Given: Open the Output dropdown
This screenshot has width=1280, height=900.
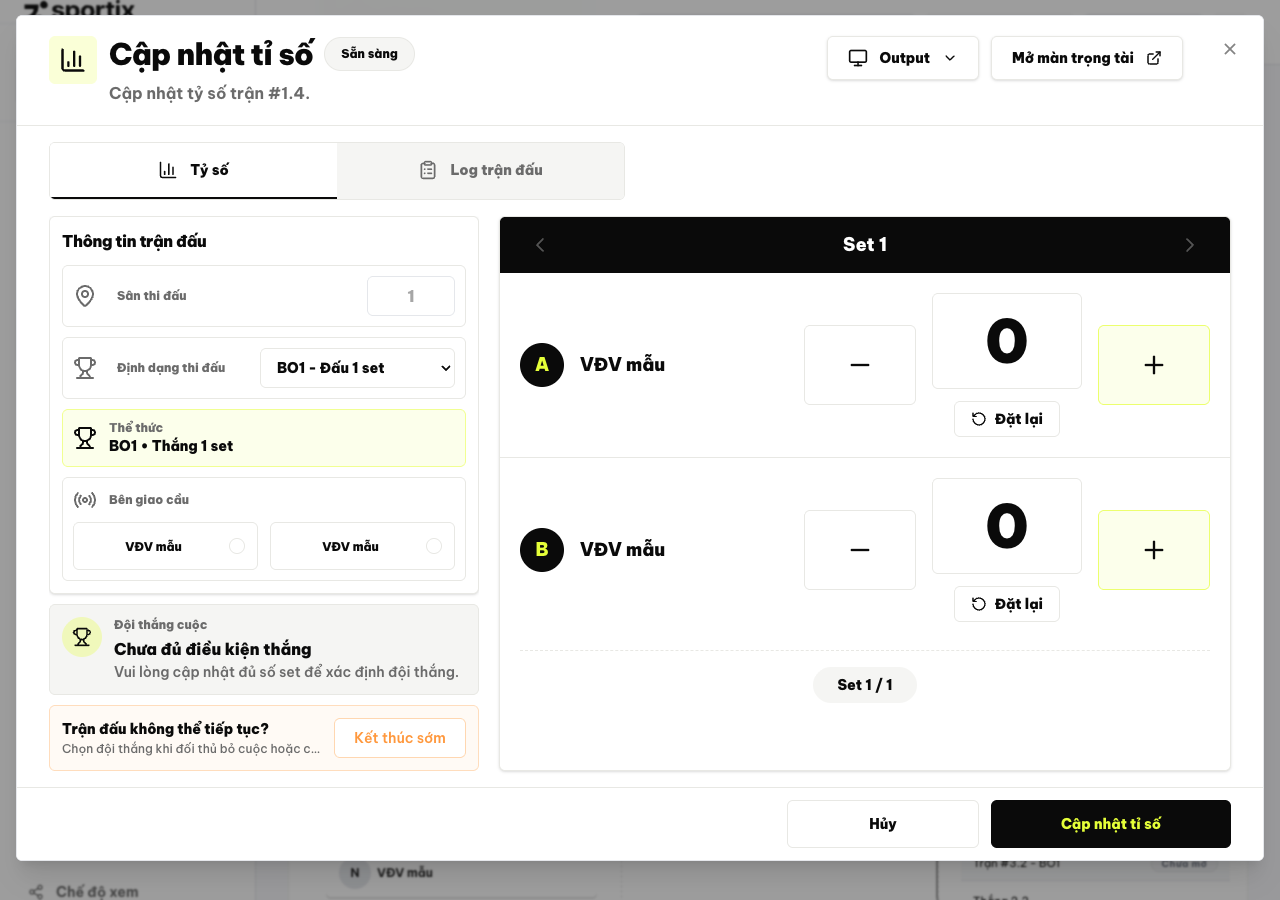Looking at the screenshot, I should click(x=903, y=58).
